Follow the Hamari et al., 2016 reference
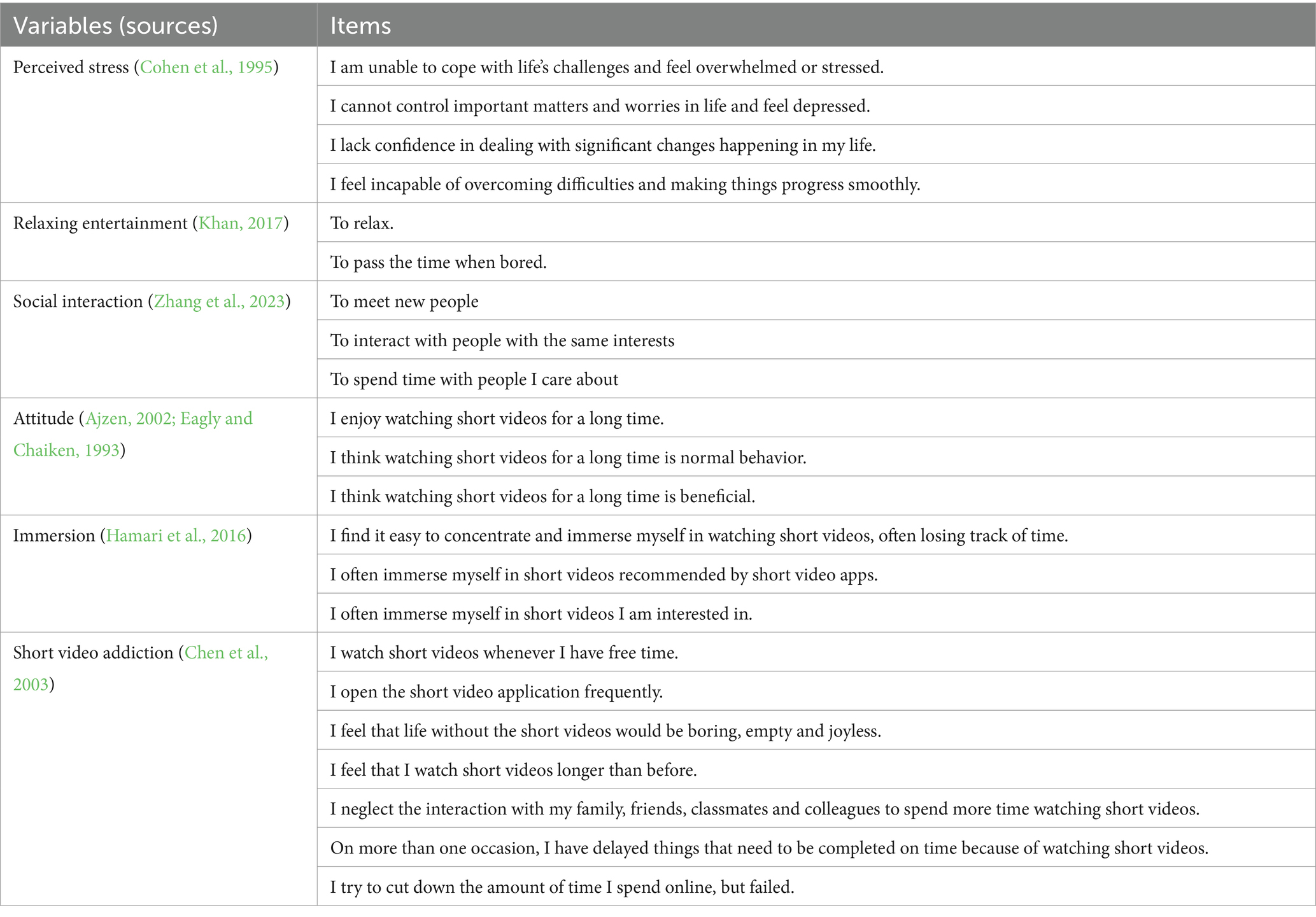Viewport: 1316px width, 917px height. click(176, 536)
